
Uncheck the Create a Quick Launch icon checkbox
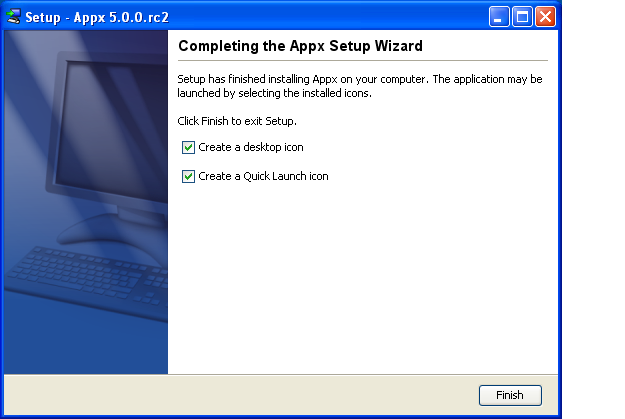(188, 176)
